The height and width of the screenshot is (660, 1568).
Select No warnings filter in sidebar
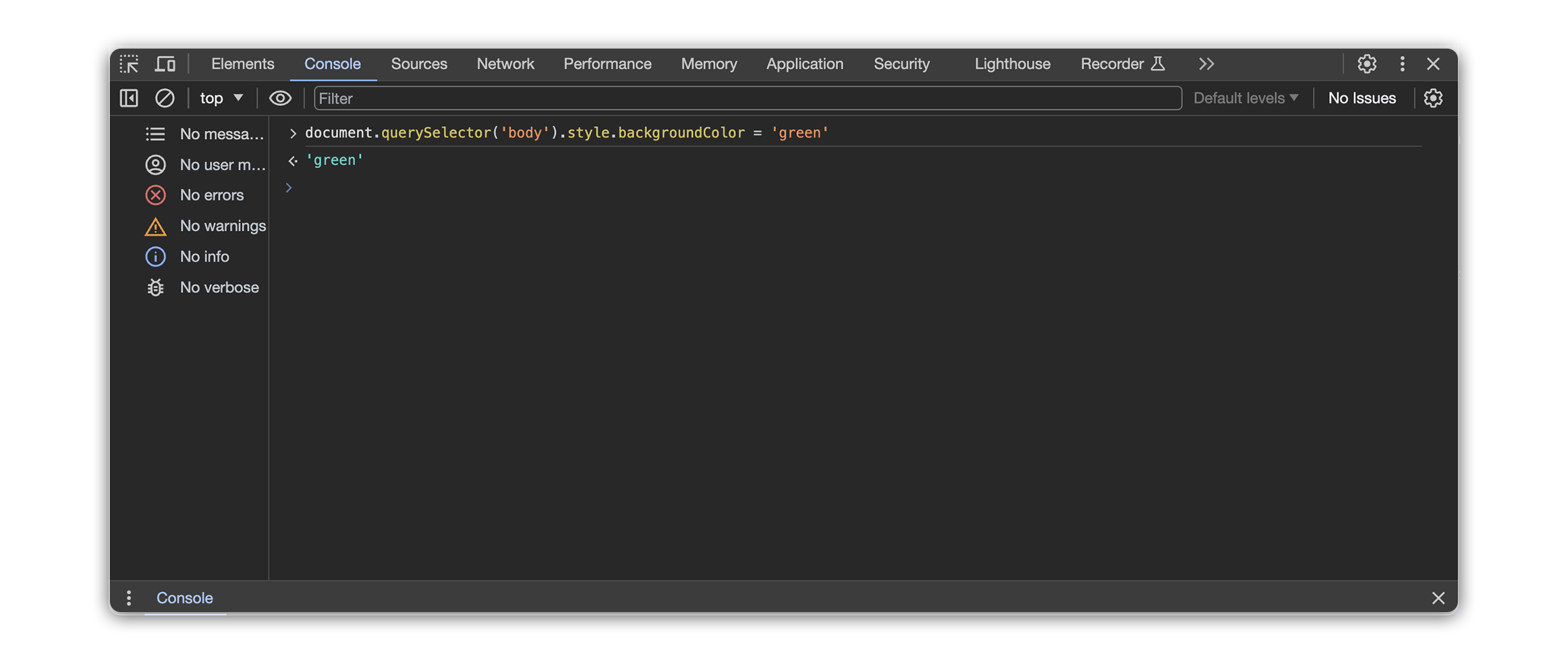[x=222, y=226]
